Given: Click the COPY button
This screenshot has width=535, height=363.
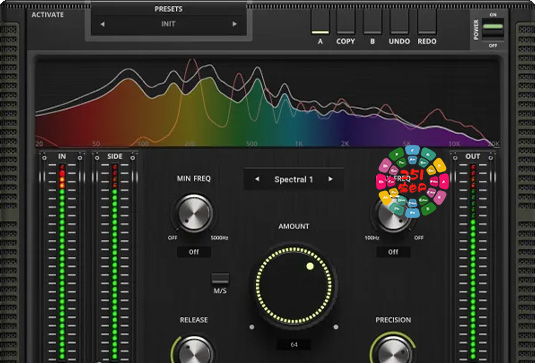Looking at the screenshot, I should coord(346,21).
